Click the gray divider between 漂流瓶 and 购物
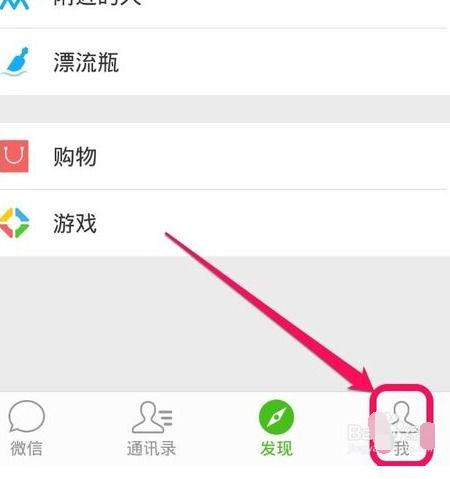Image resolution: width=450 pixels, height=479 pixels. 225,109
